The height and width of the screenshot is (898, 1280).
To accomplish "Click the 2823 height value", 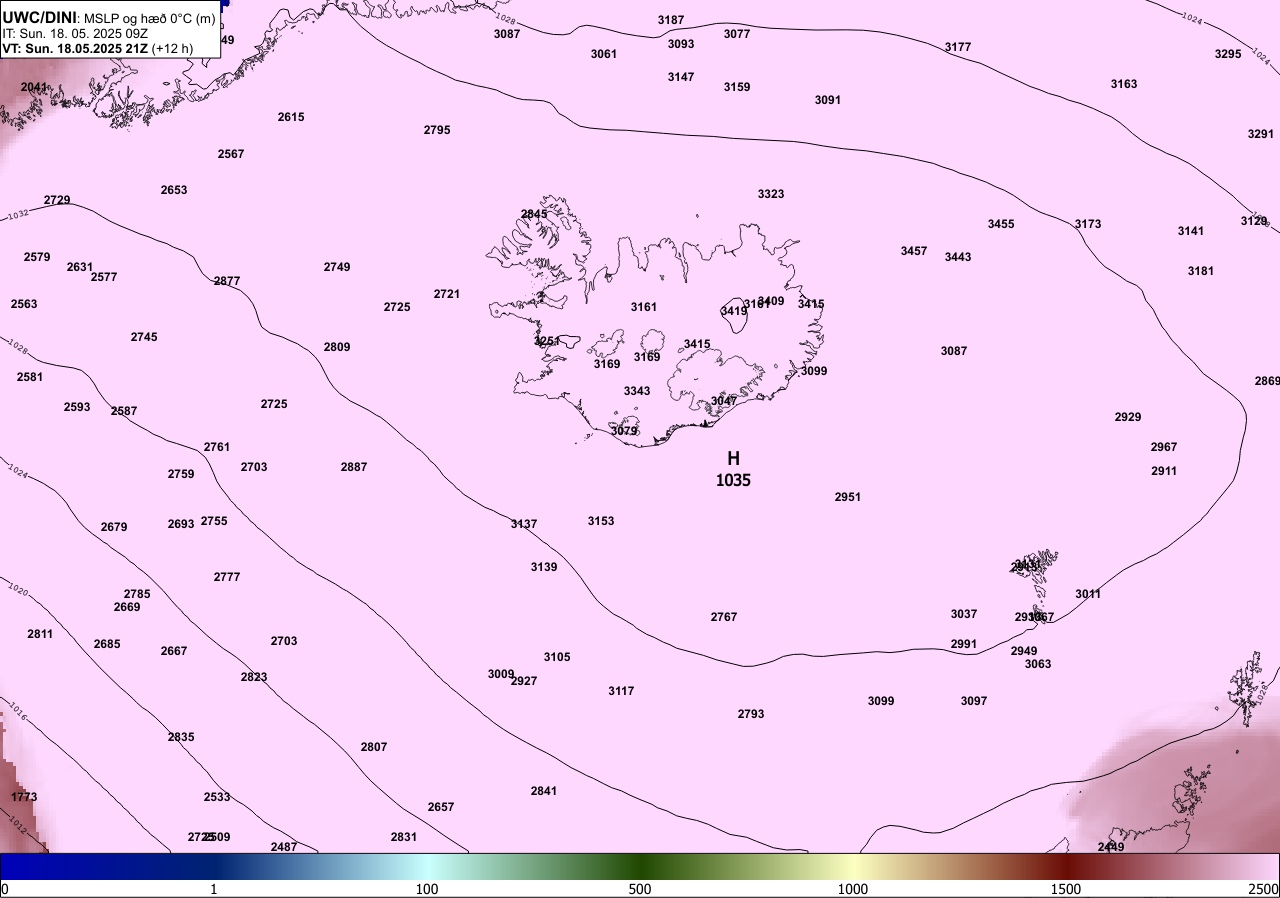I will coord(254,677).
